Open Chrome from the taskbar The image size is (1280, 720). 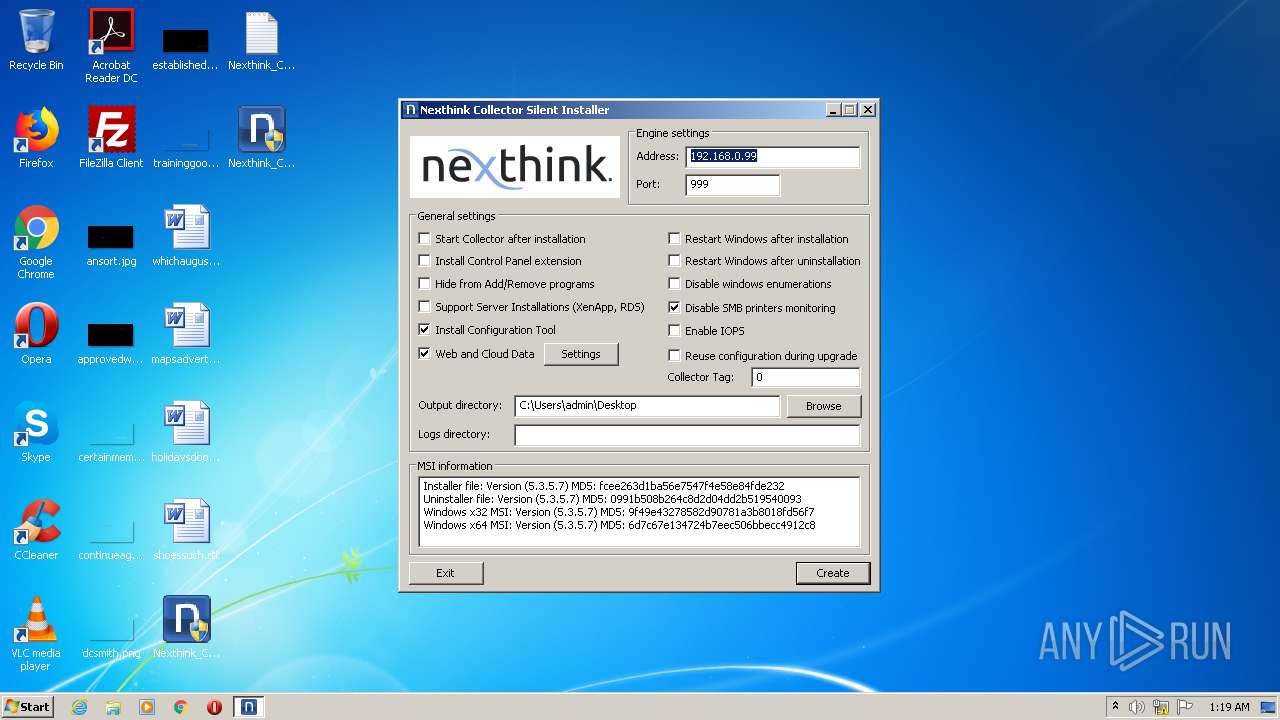[x=181, y=707]
